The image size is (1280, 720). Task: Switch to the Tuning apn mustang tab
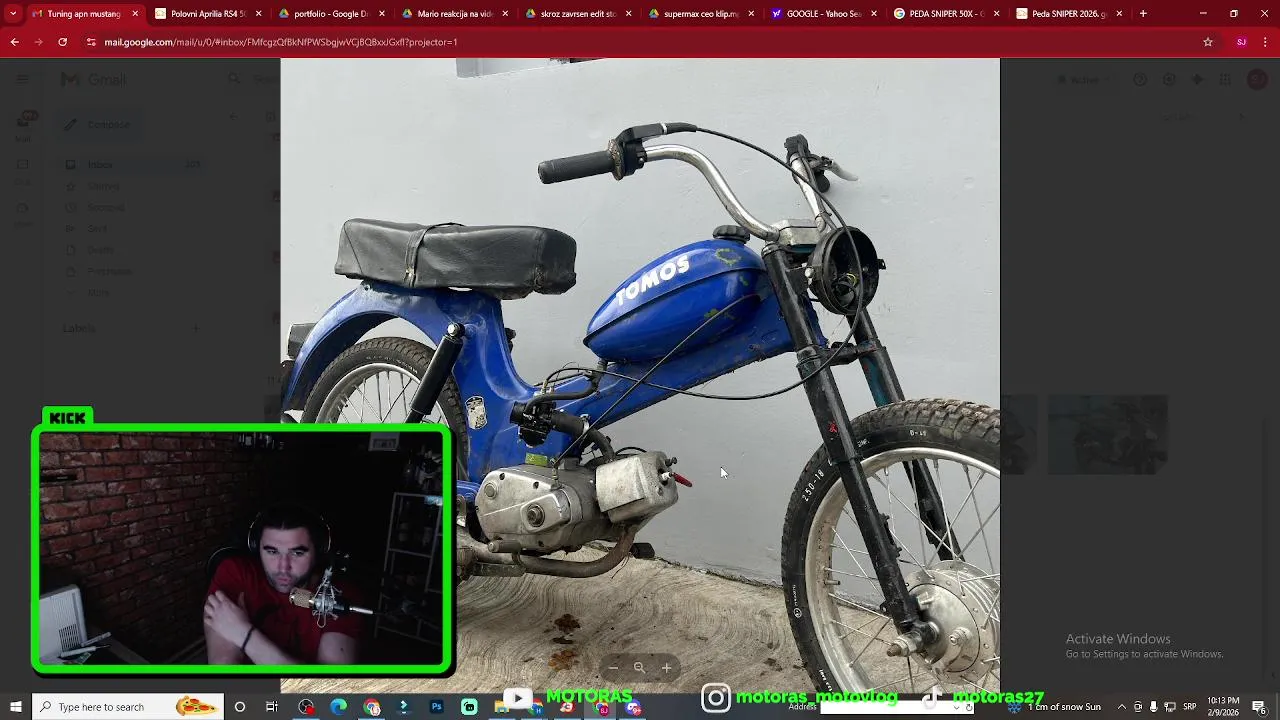pos(84,14)
